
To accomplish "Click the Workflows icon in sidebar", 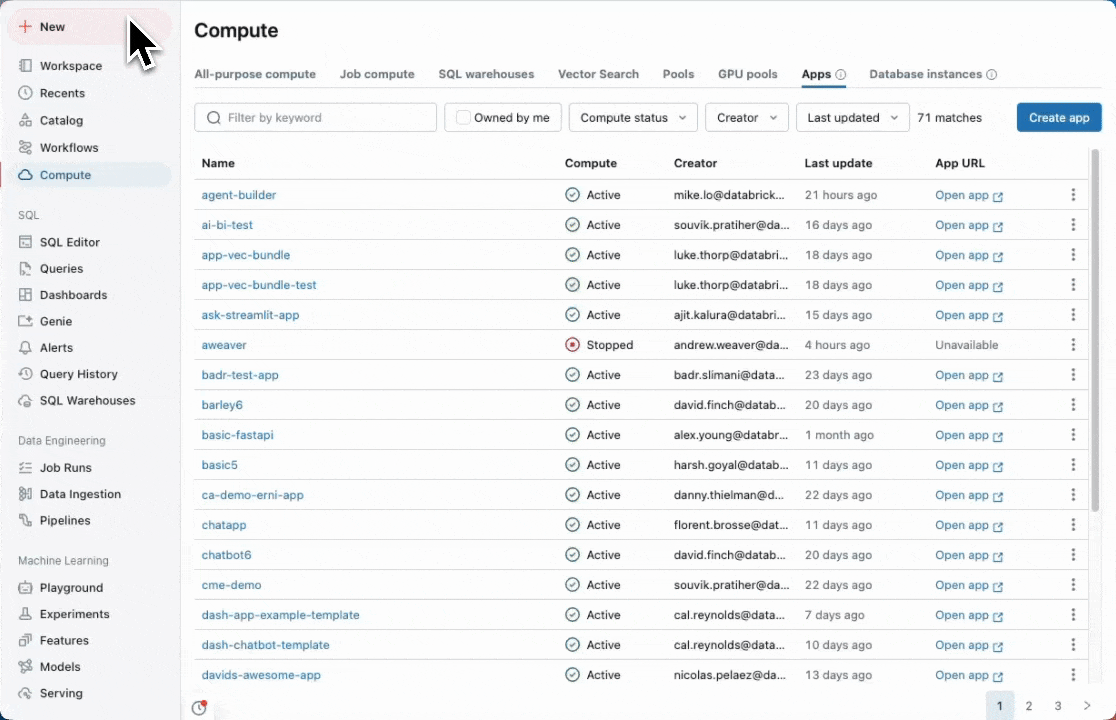I will [26, 147].
